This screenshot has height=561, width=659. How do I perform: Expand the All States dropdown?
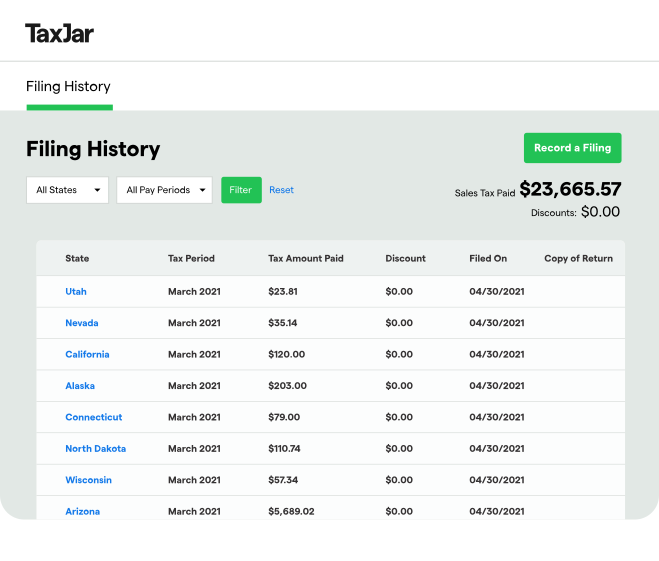(67, 190)
